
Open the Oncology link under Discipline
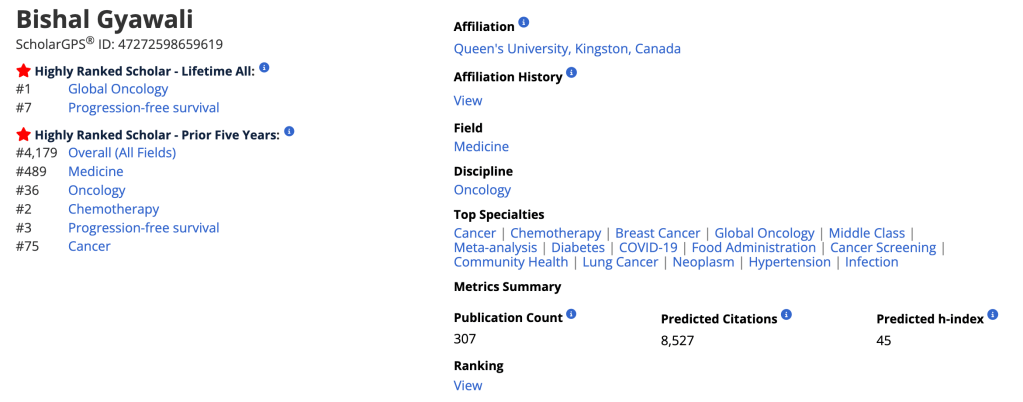pyautogui.click(x=482, y=190)
